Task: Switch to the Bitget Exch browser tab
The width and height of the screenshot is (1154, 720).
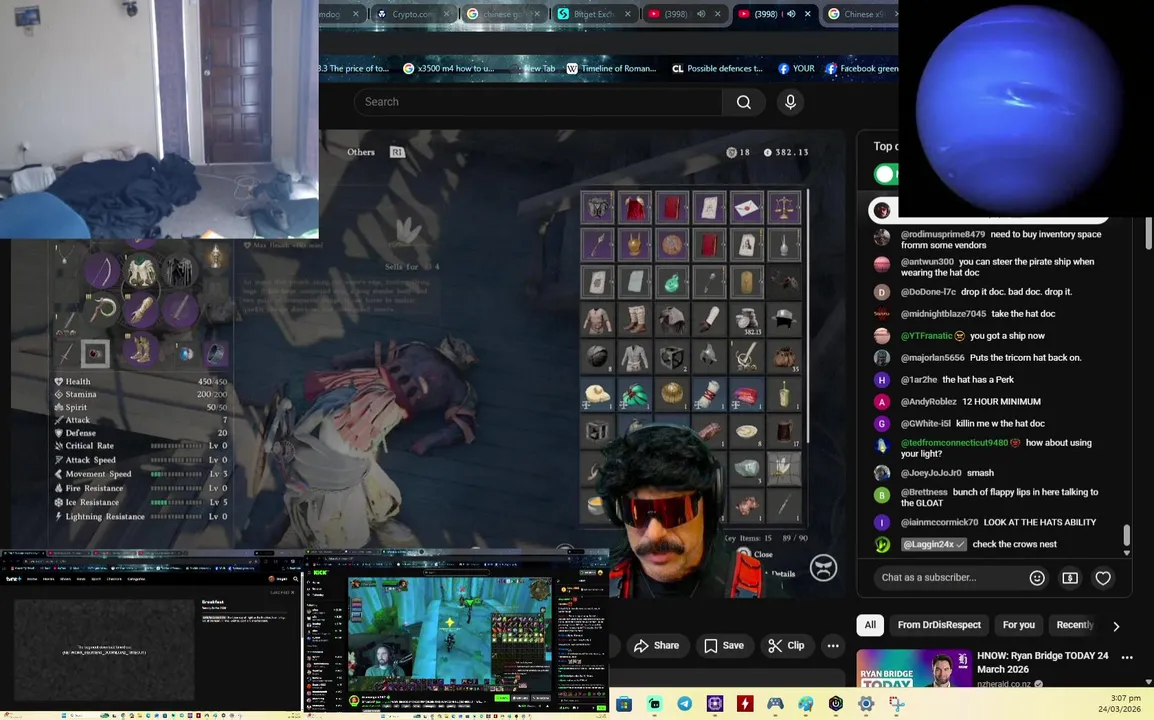Action: tap(596, 14)
